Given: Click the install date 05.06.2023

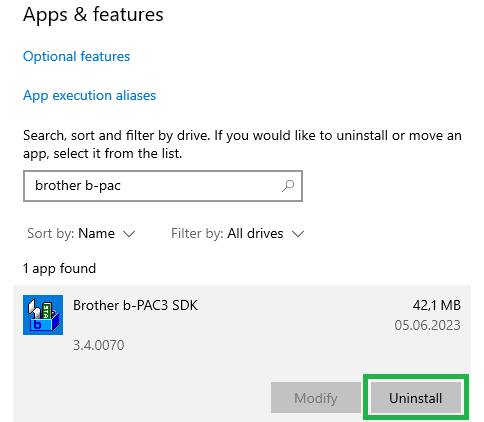Looking at the screenshot, I should [x=427, y=325].
